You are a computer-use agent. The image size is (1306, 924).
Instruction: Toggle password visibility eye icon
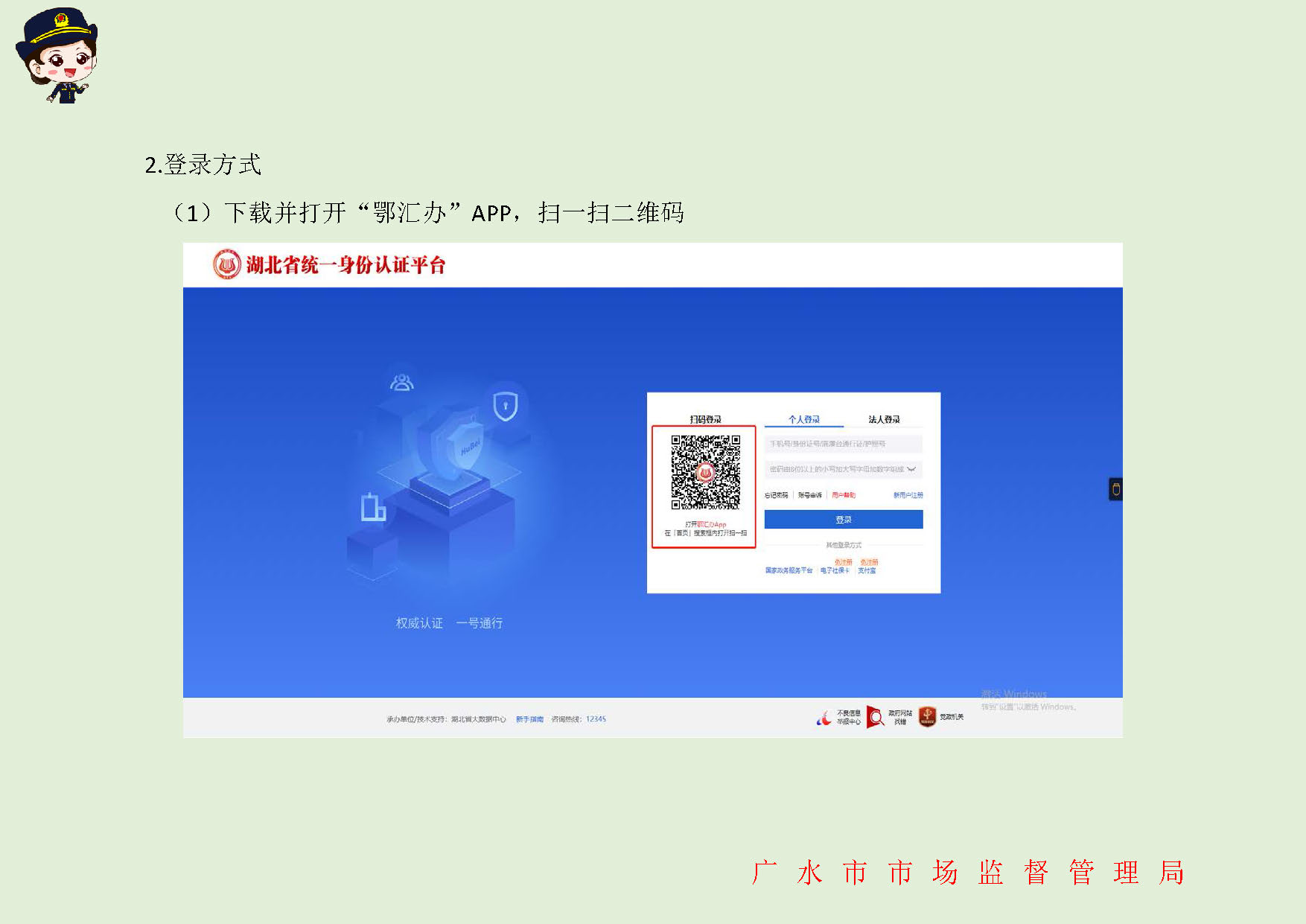click(911, 469)
